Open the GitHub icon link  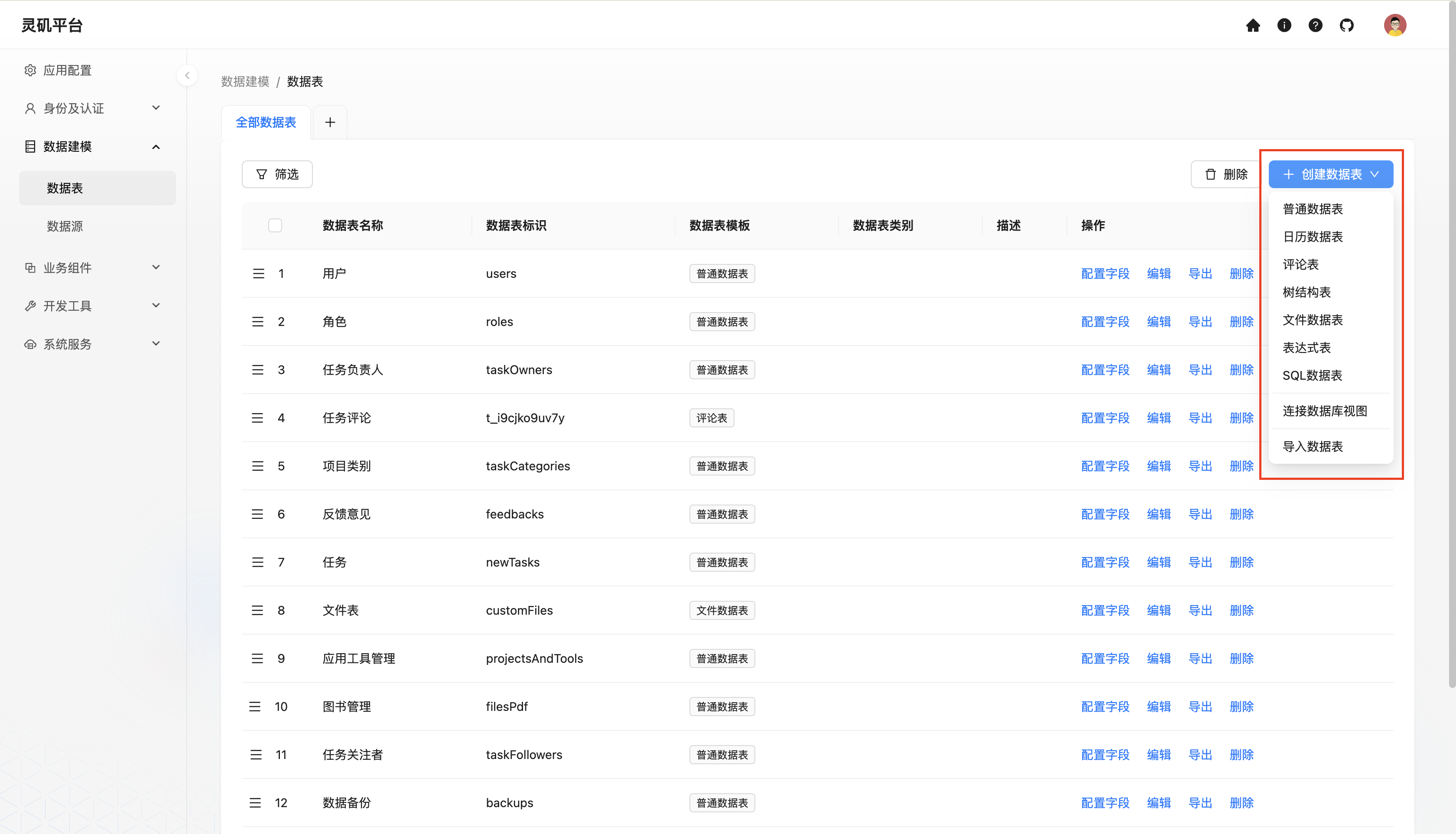1347,25
